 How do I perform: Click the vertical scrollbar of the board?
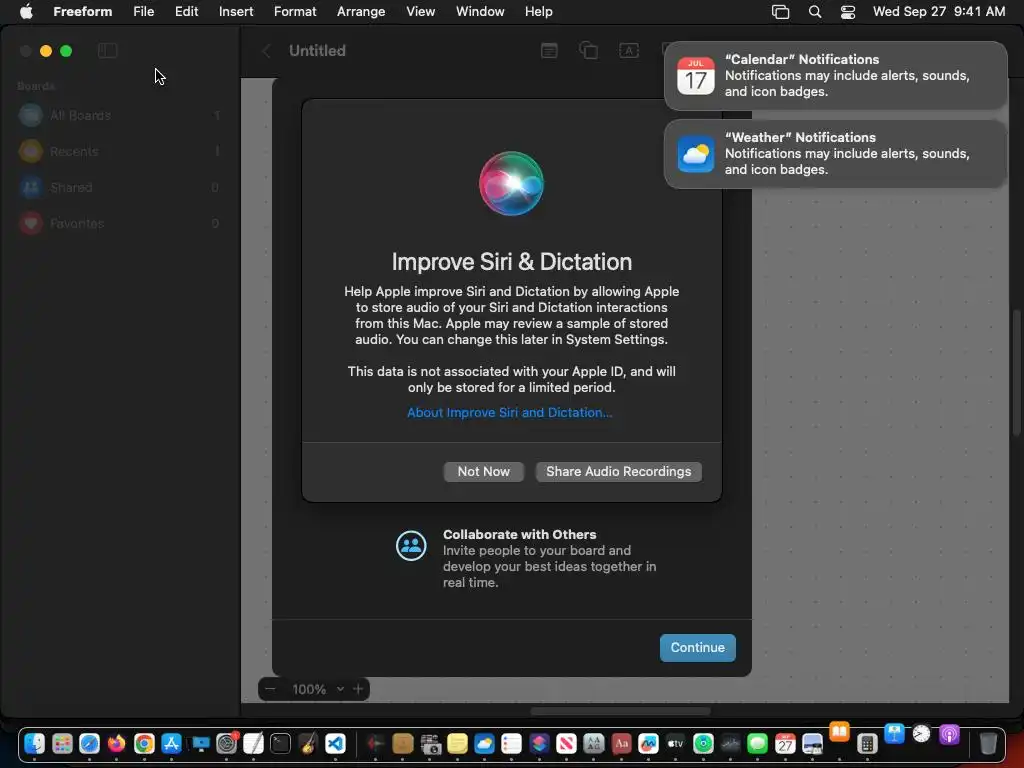click(1016, 372)
